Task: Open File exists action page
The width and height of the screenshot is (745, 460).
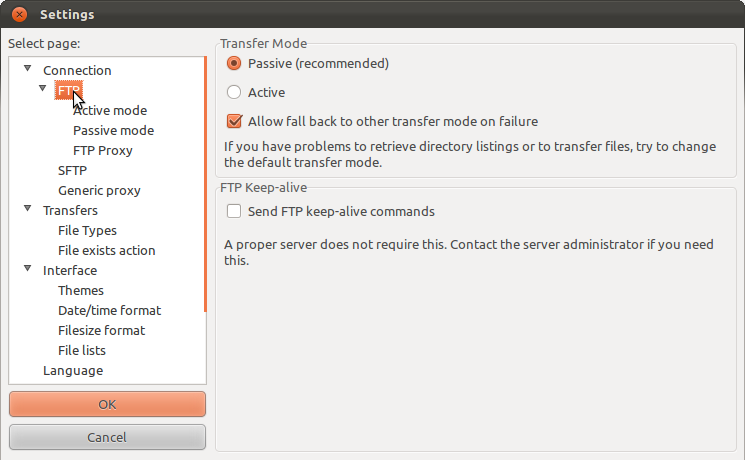Action: (106, 250)
